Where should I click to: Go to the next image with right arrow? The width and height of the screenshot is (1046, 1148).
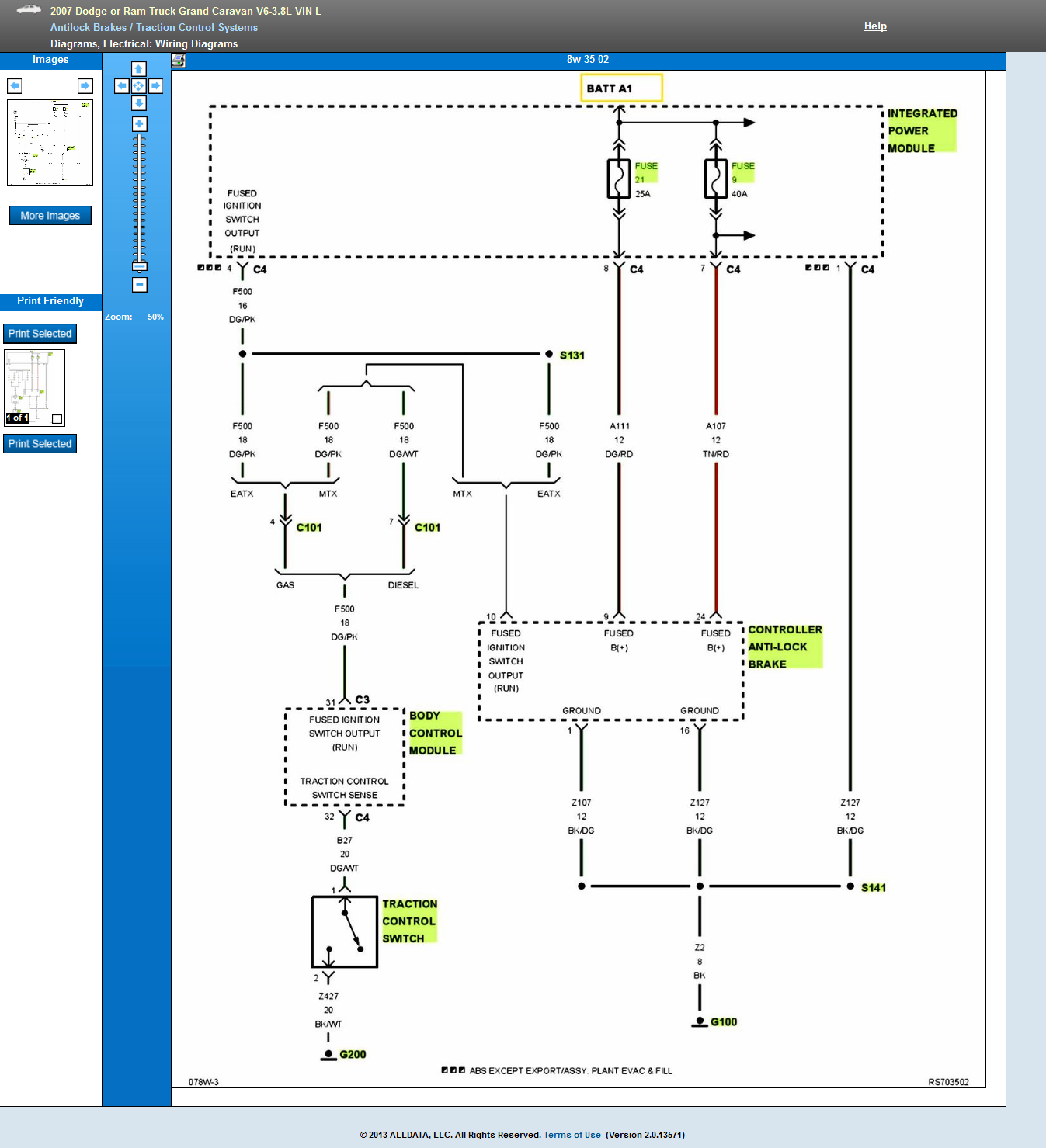pyautogui.click(x=85, y=85)
